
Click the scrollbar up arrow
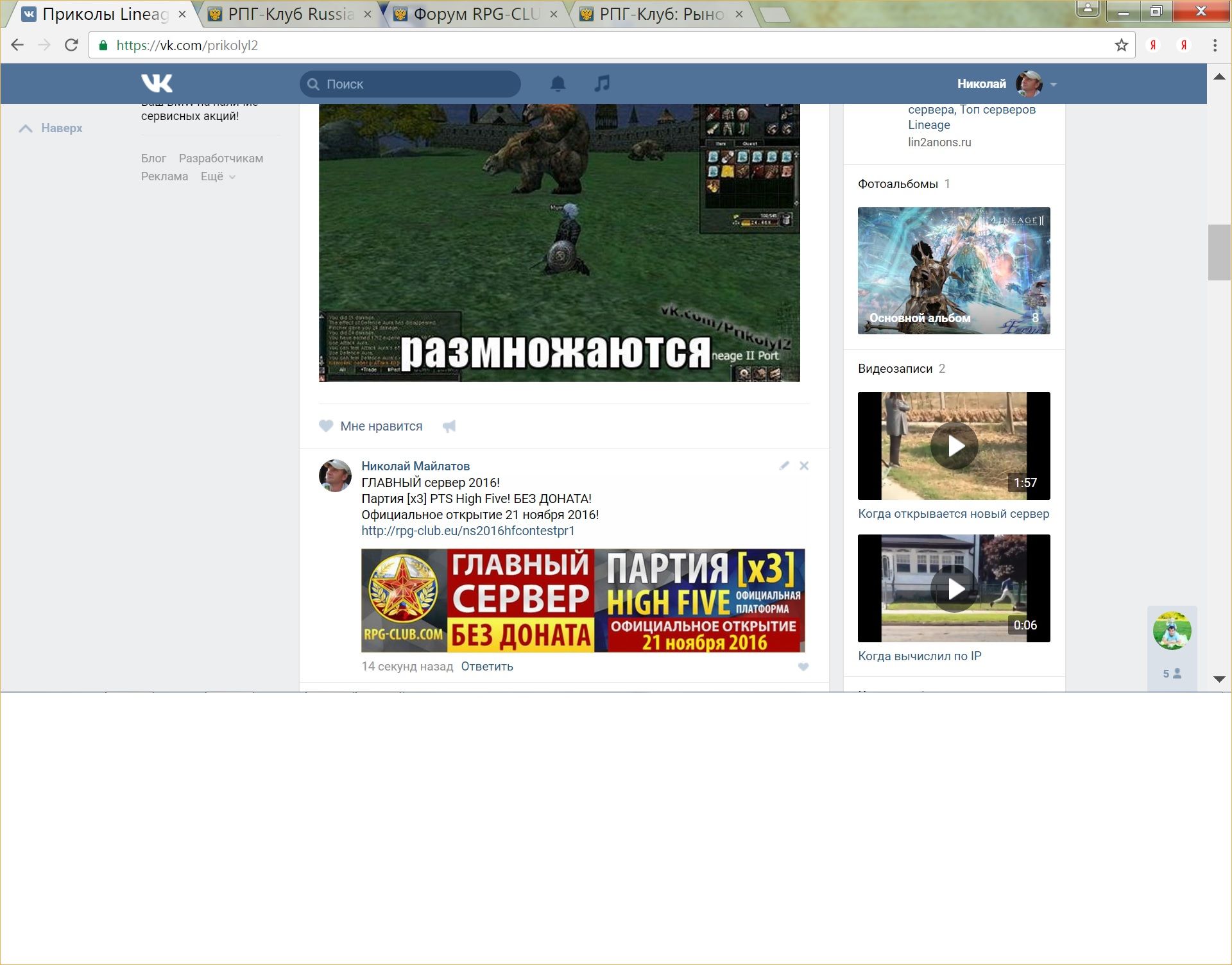coord(1219,76)
